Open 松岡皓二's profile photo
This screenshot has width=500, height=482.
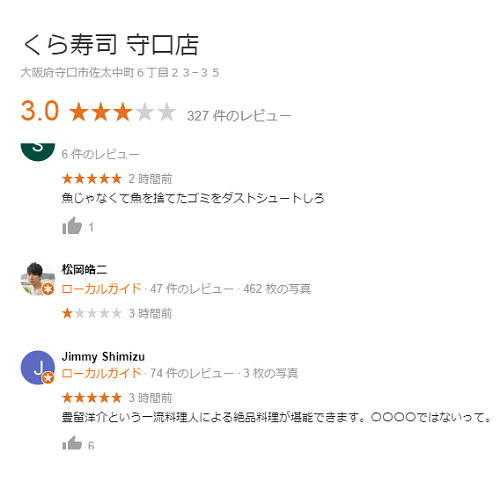click(x=38, y=279)
